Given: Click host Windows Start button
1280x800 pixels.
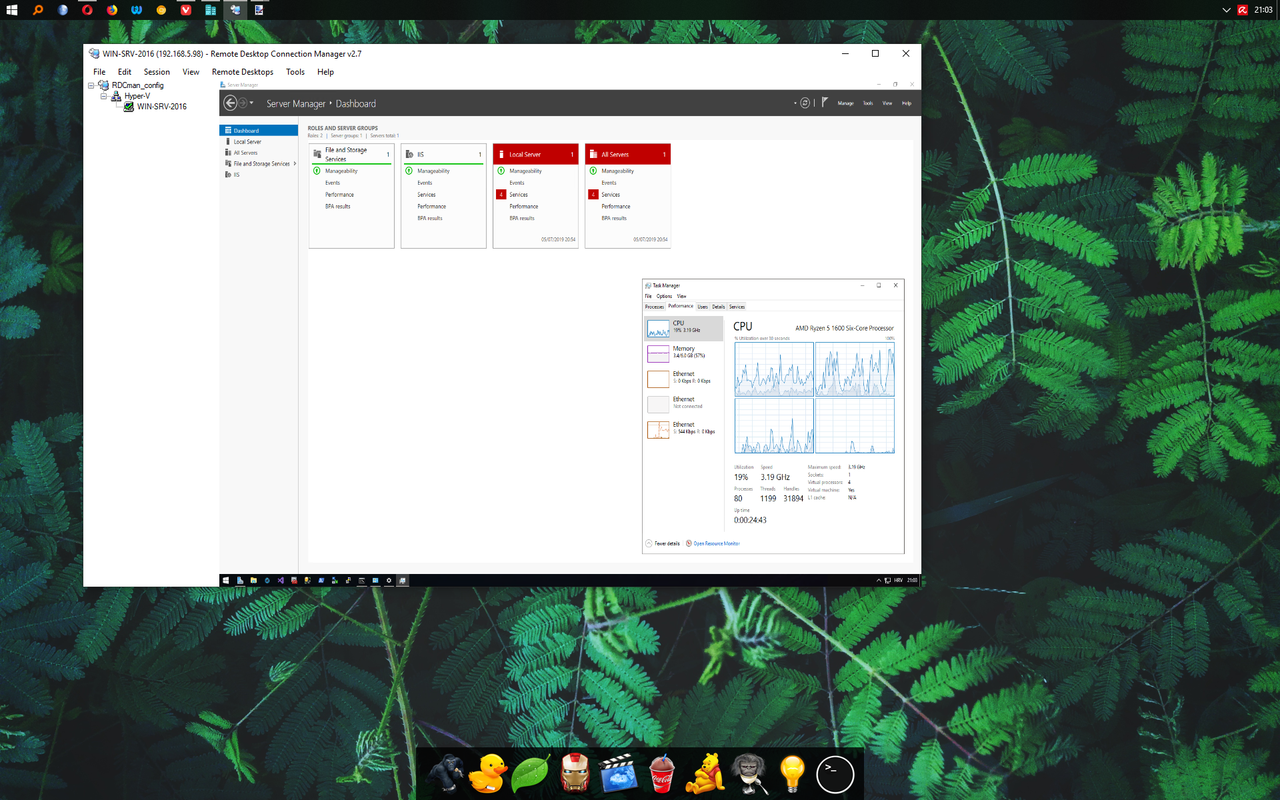Looking at the screenshot, I should [x=13, y=10].
